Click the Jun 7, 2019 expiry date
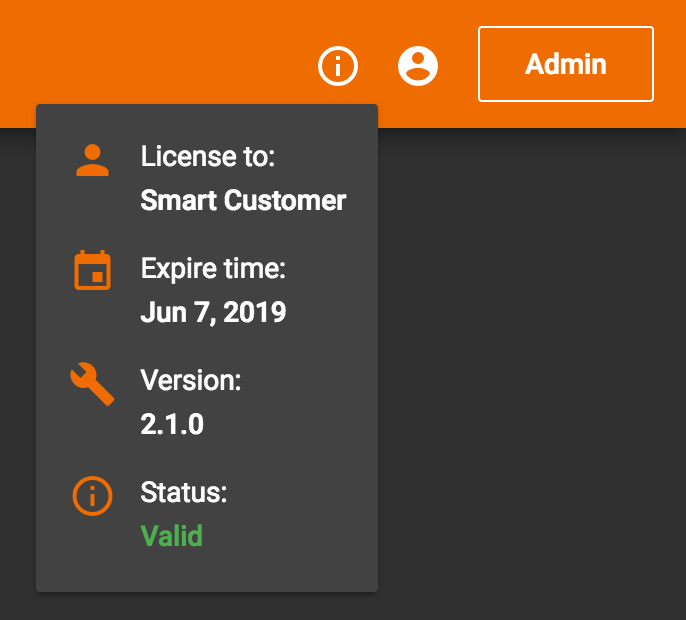Viewport: 686px width, 620px height. point(213,312)
